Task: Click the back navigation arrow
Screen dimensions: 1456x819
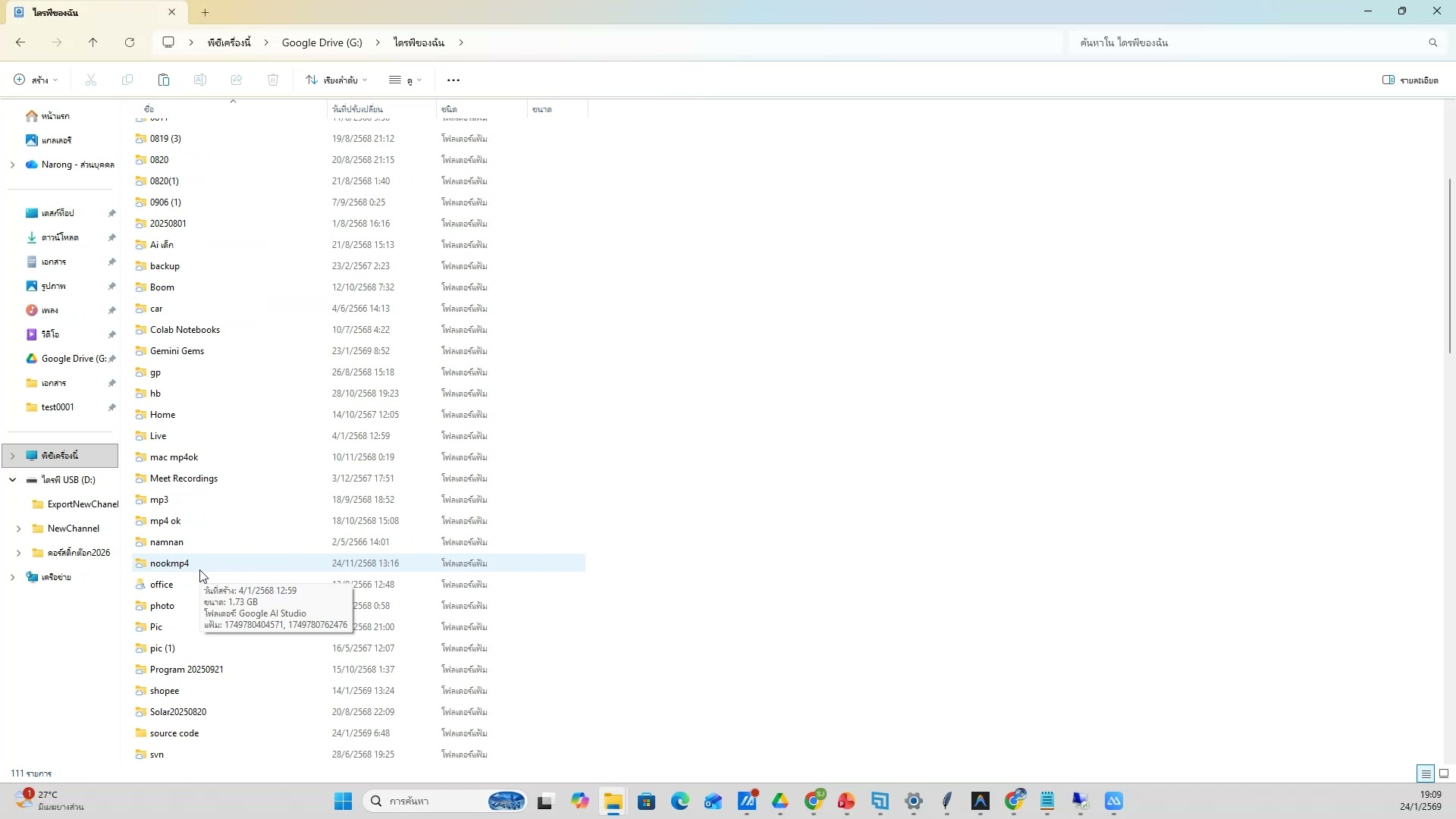Action: (x=20, y=42)
